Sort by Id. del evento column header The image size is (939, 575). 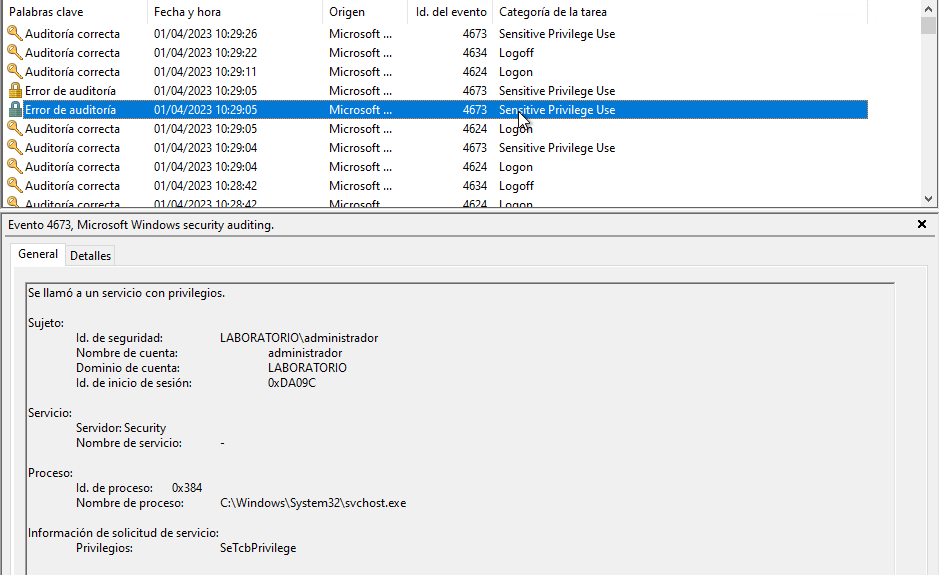(451, 12)
